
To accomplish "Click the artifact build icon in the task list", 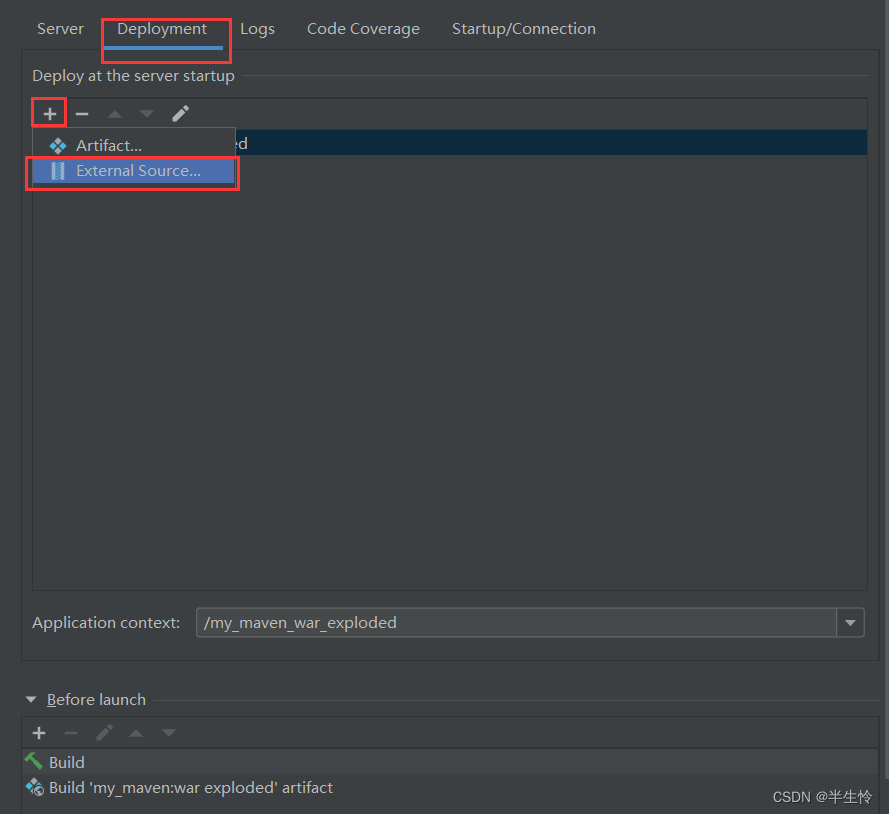I will [35, 787].
